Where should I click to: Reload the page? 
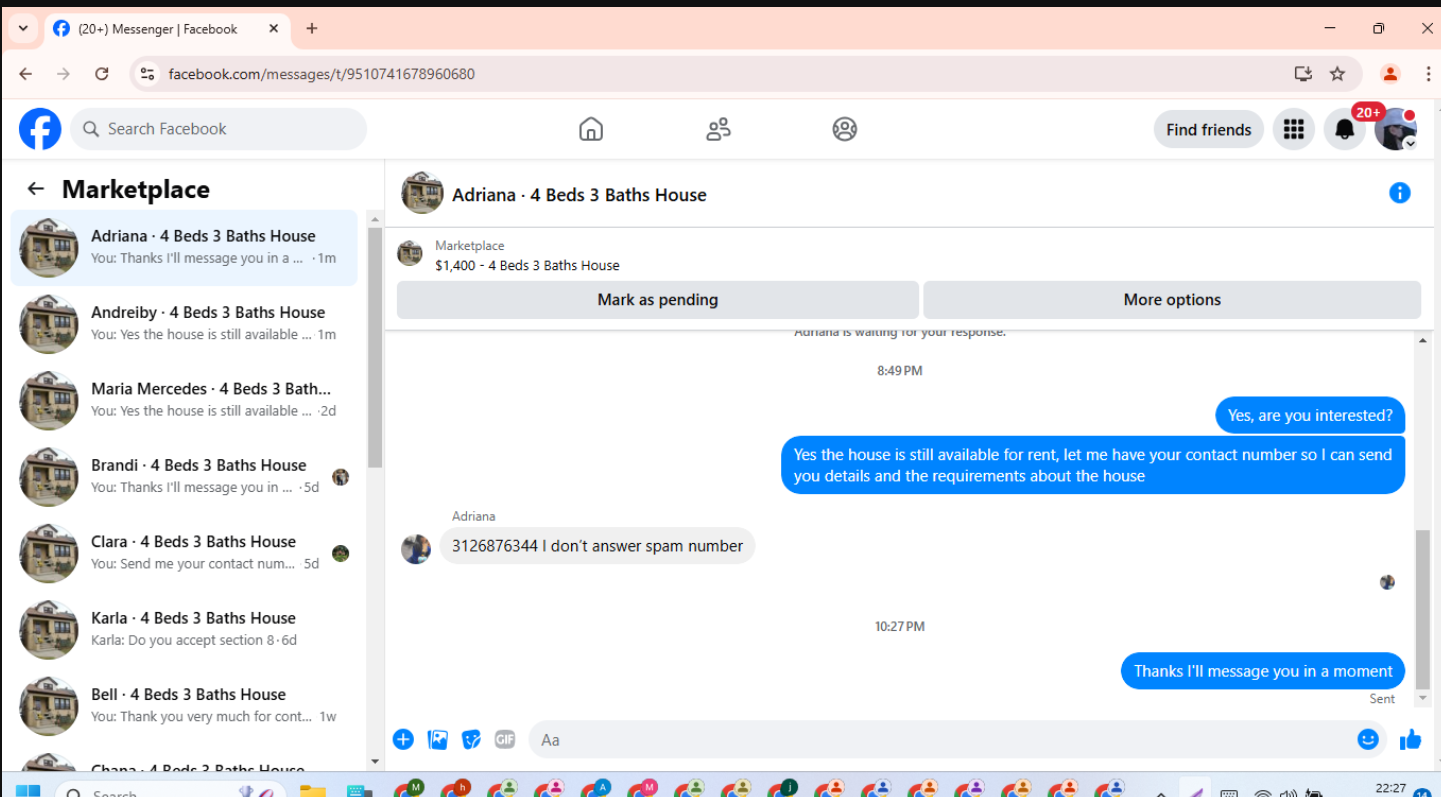(x=102, y=74)
